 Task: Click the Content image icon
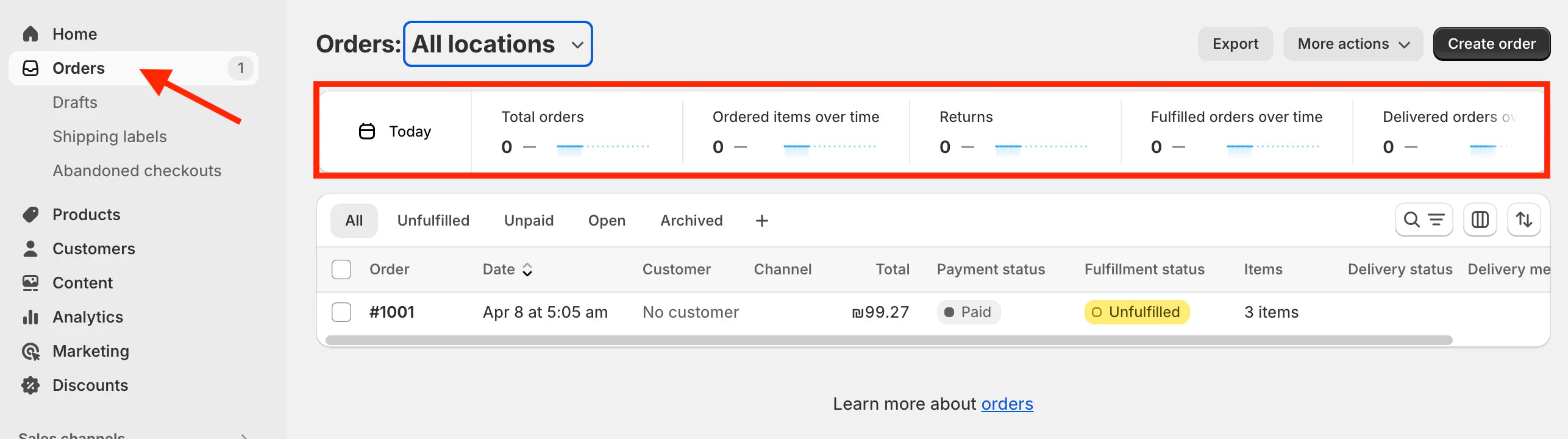coord(30,283)
